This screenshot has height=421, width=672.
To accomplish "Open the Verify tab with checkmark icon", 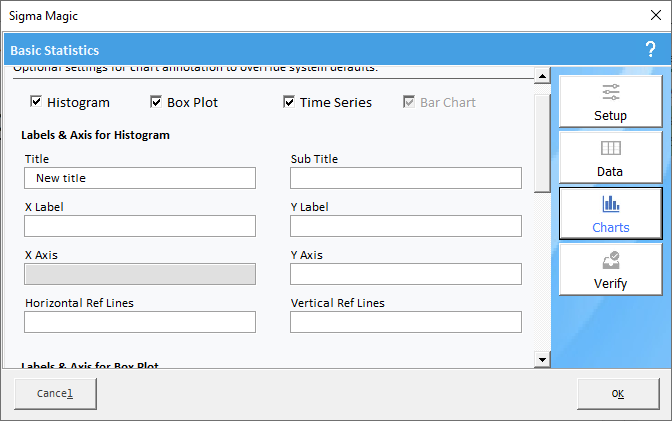I will [610, 271].
